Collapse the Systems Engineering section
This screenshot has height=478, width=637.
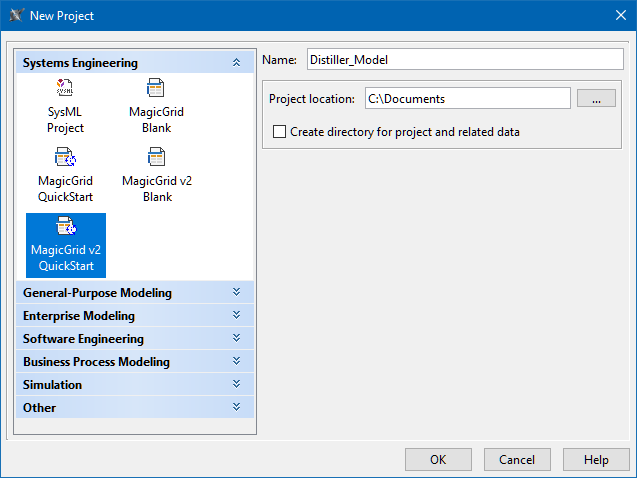(236, 63)
